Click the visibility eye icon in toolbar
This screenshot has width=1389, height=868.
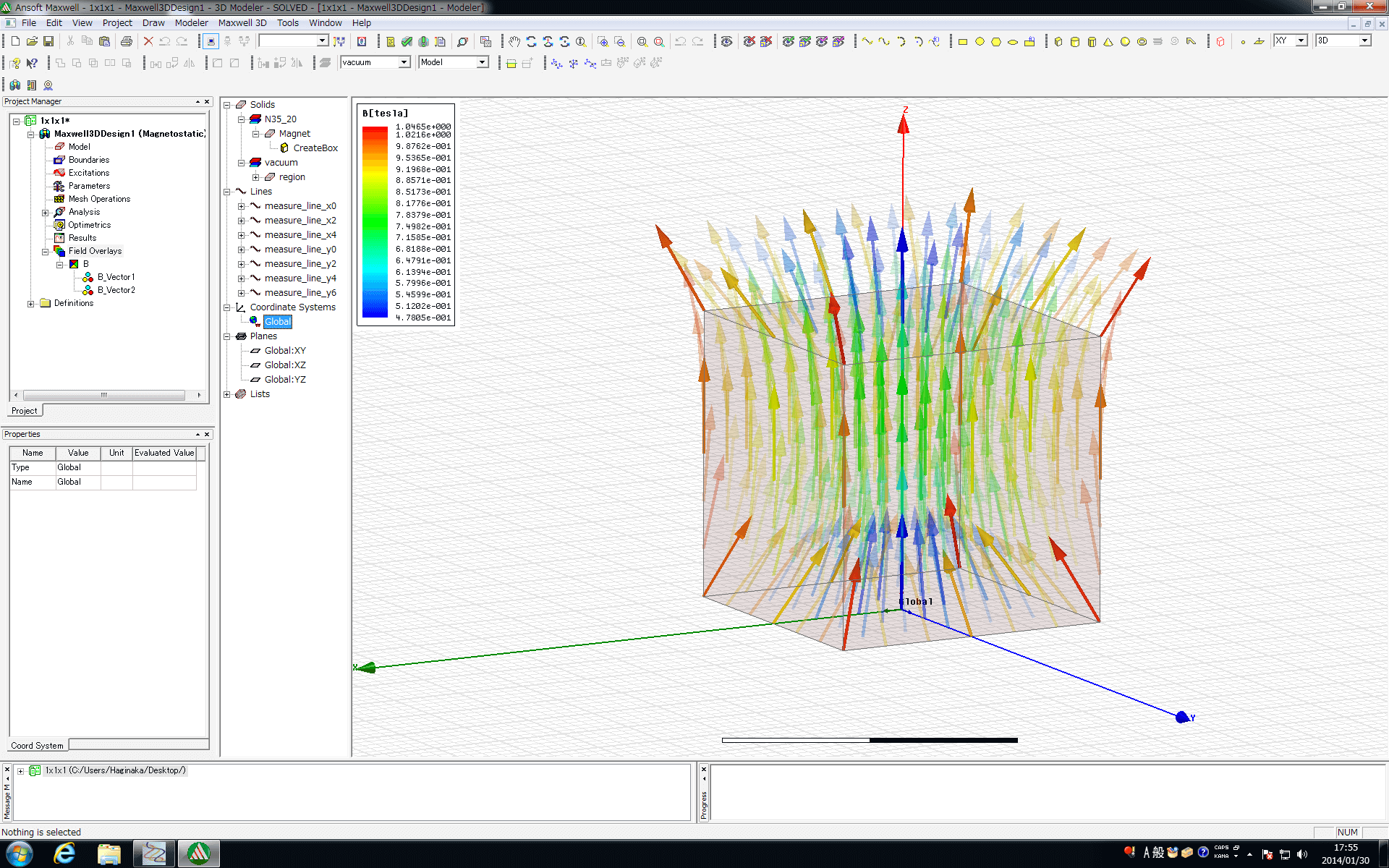pos(726,41)
